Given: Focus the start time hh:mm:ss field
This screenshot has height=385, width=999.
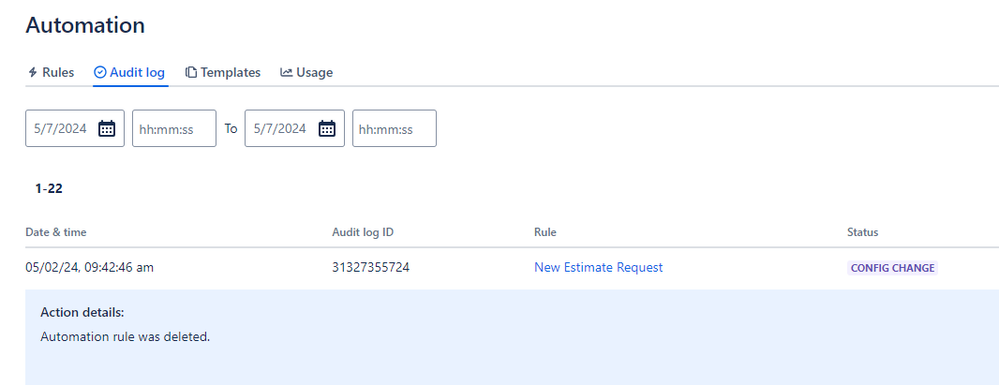Looking at the screenshot, I should click(174, 128).
